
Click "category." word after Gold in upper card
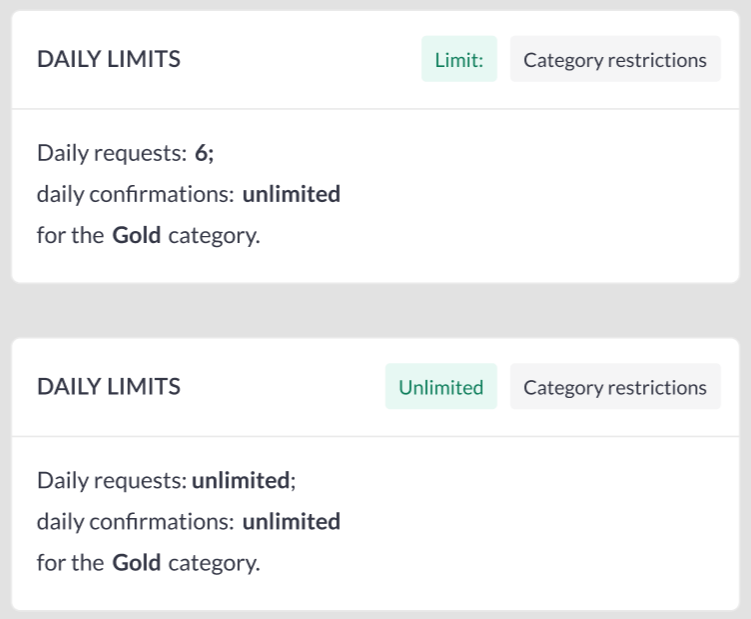tap(214, 236)
